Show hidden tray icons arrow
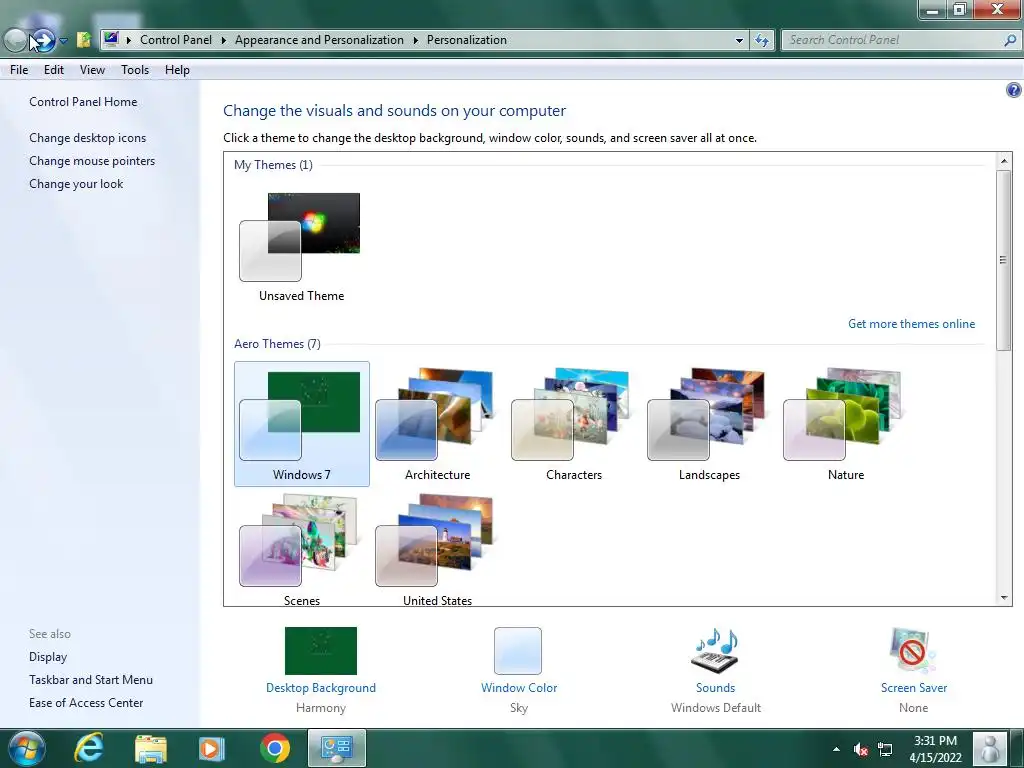Image resolution: width=1024 pixels, height=768 pixels. coord(836,749)
